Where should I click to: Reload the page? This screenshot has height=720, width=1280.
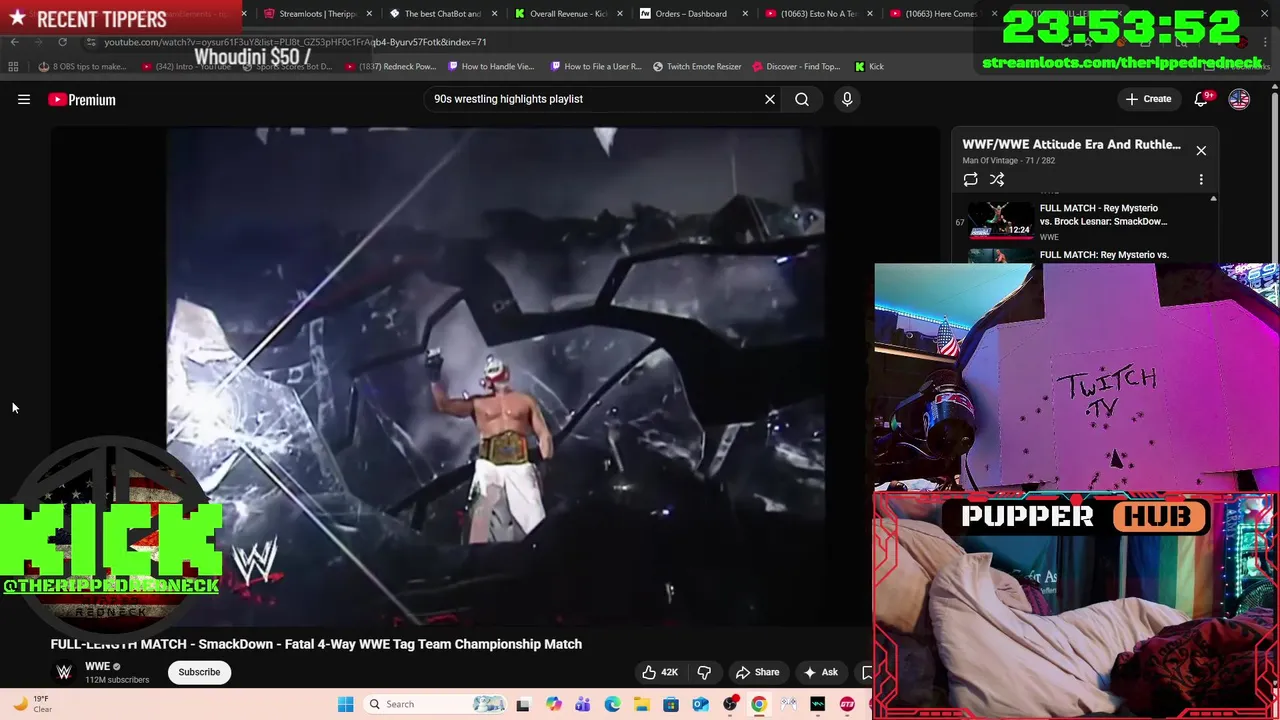point(62,42)
